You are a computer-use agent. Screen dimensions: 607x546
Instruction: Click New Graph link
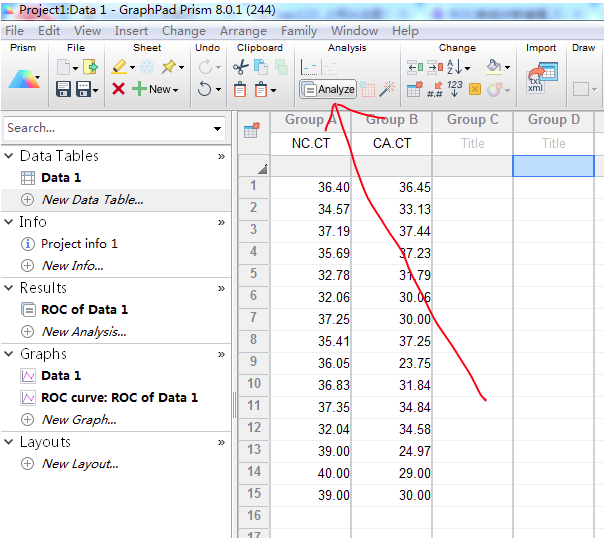[79, 420]
